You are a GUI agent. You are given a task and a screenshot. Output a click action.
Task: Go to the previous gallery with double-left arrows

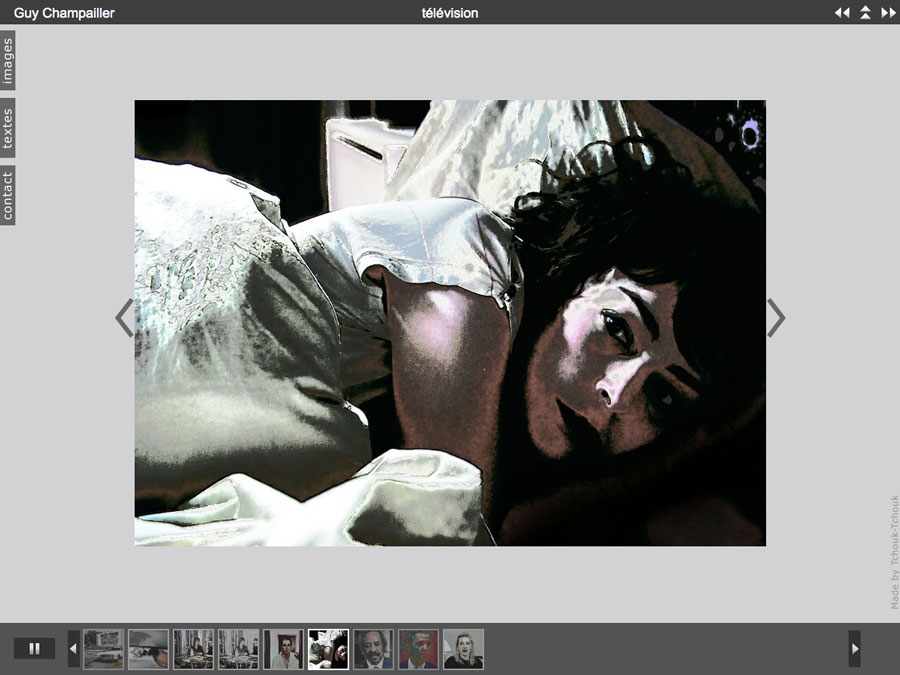pyautogui.click(x=842, y=13)
